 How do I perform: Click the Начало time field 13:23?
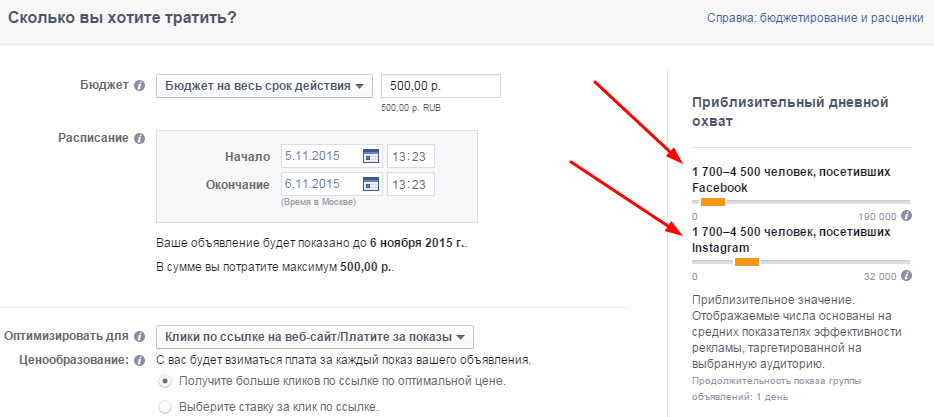[x=411, y=157]
